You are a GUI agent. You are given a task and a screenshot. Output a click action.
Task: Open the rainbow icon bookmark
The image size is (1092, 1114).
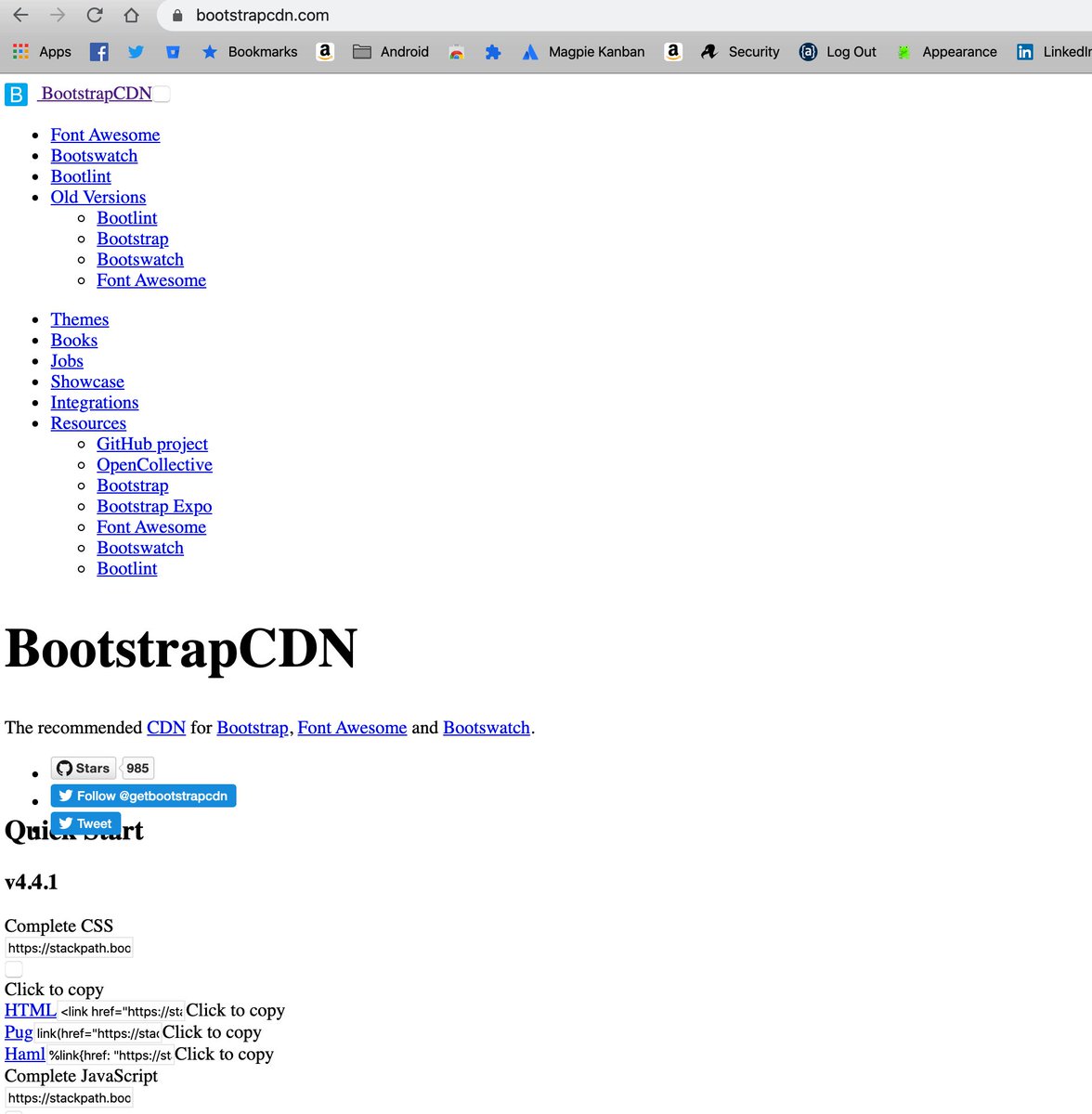tap(456, 52)
